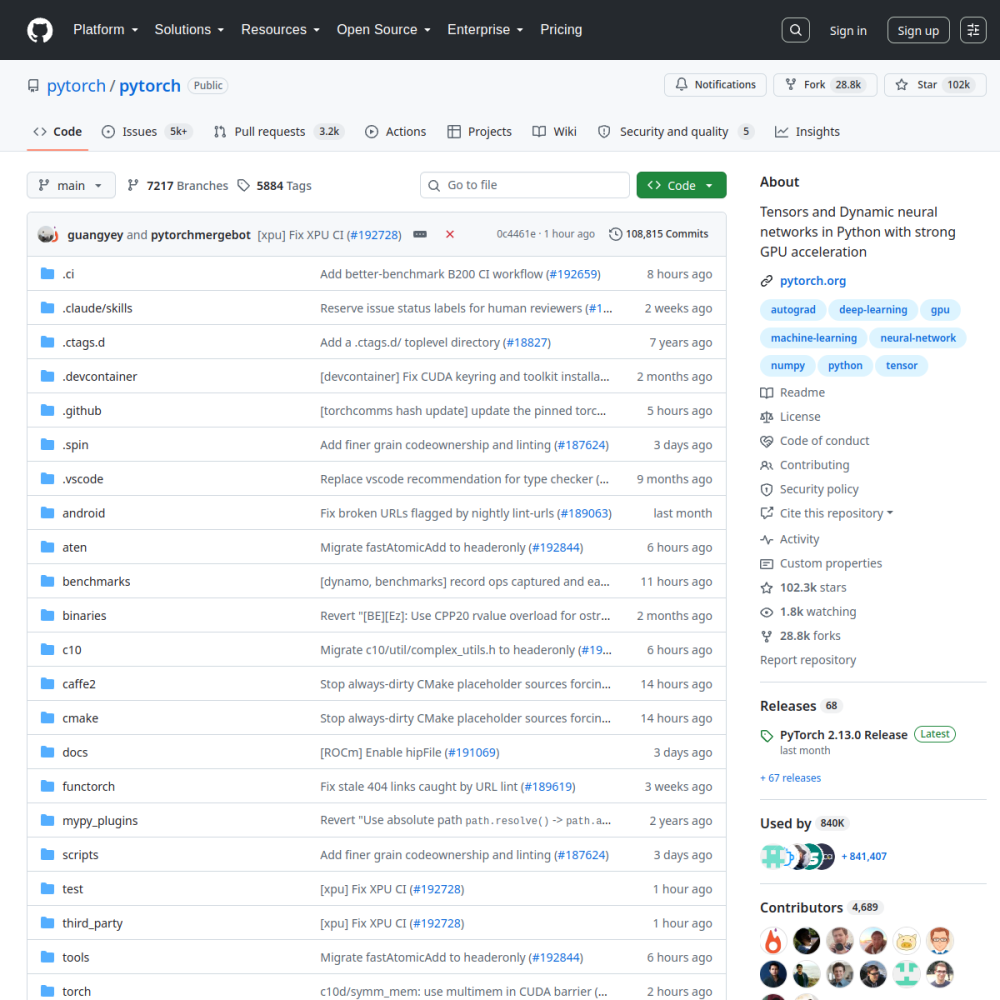Click commit hash 0c4461e
This screenshot has height=1000, width=1000.
pos(516,235)
